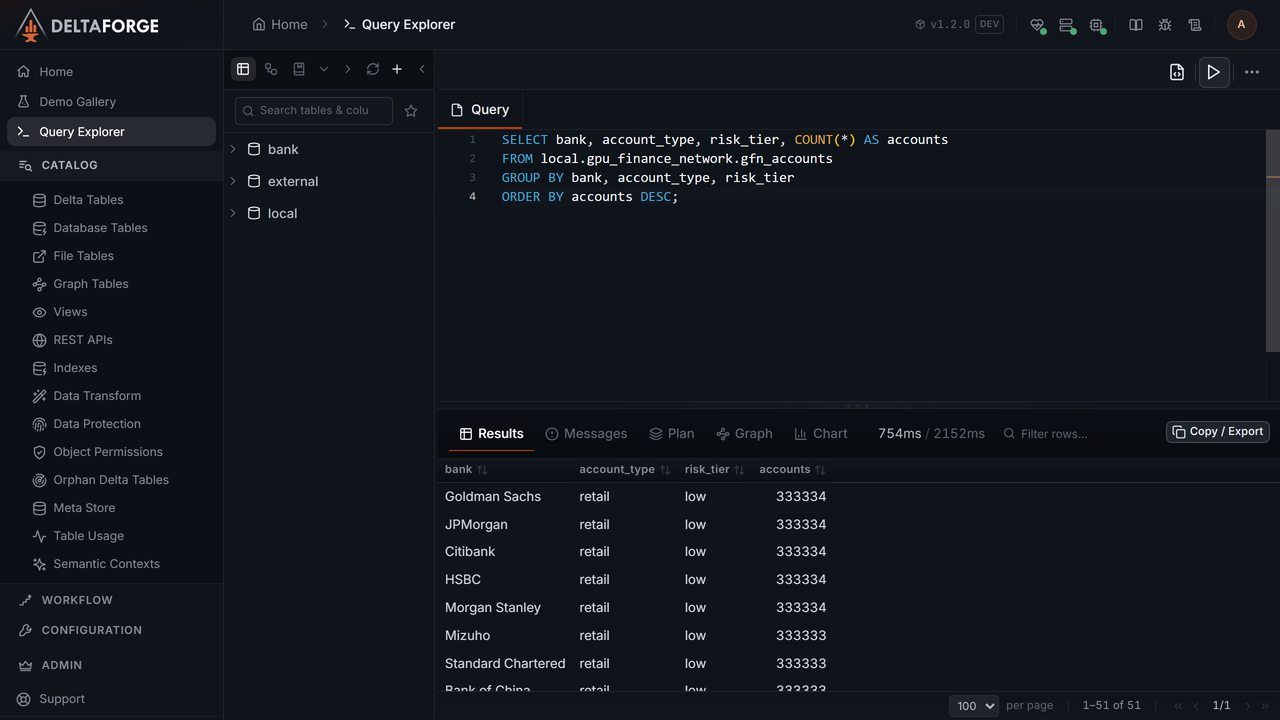Click the plus add icon
This screenshot has width=1280, height=720.
tap(397, 69)
